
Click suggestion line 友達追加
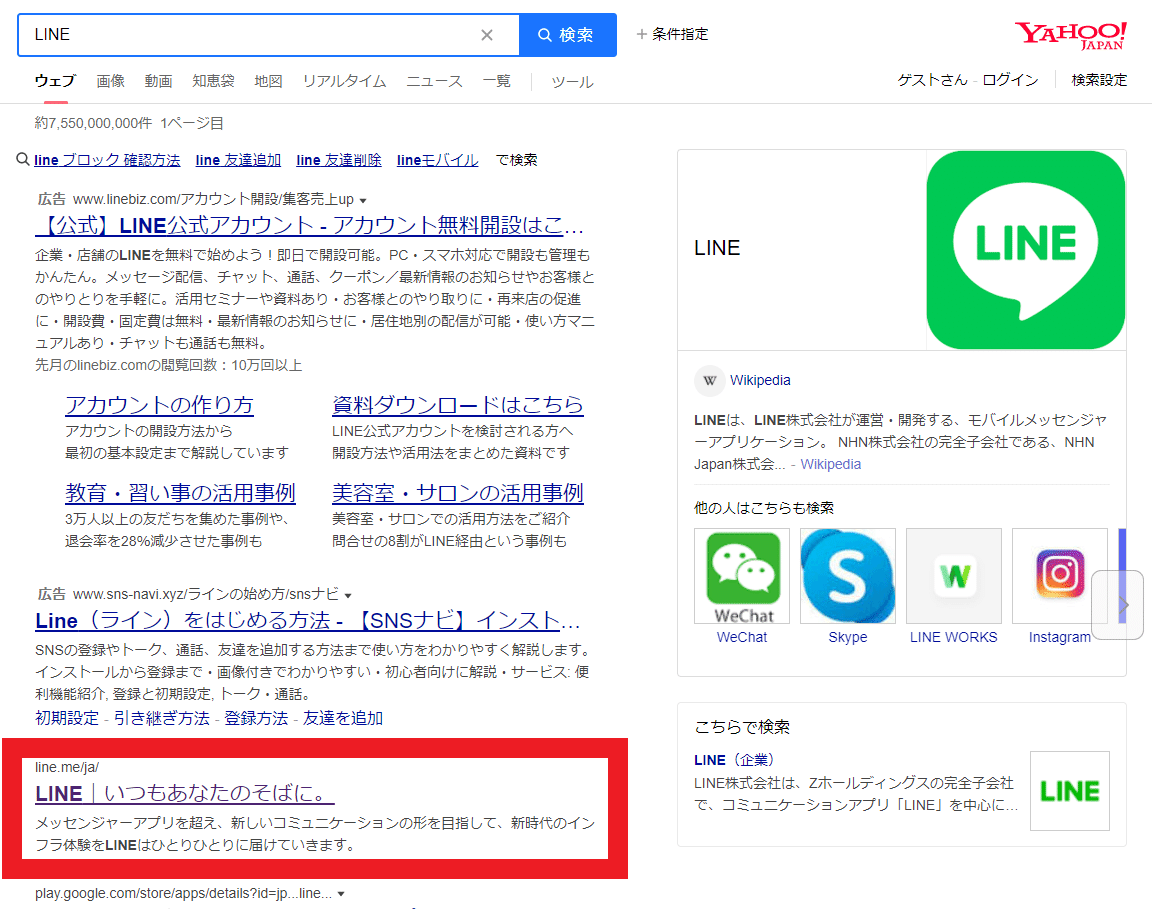point(238,159)
